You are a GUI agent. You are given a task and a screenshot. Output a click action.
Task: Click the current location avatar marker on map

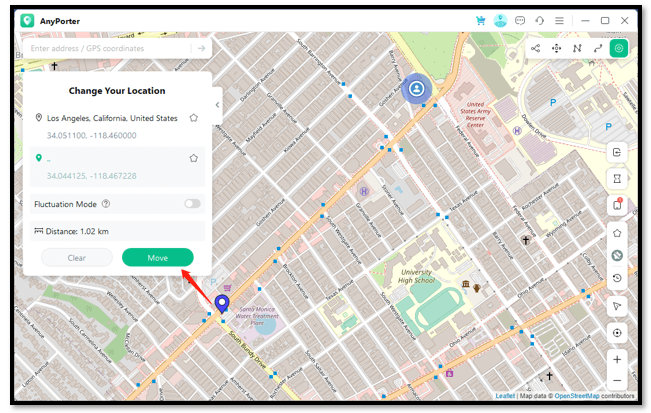(416, 88)
